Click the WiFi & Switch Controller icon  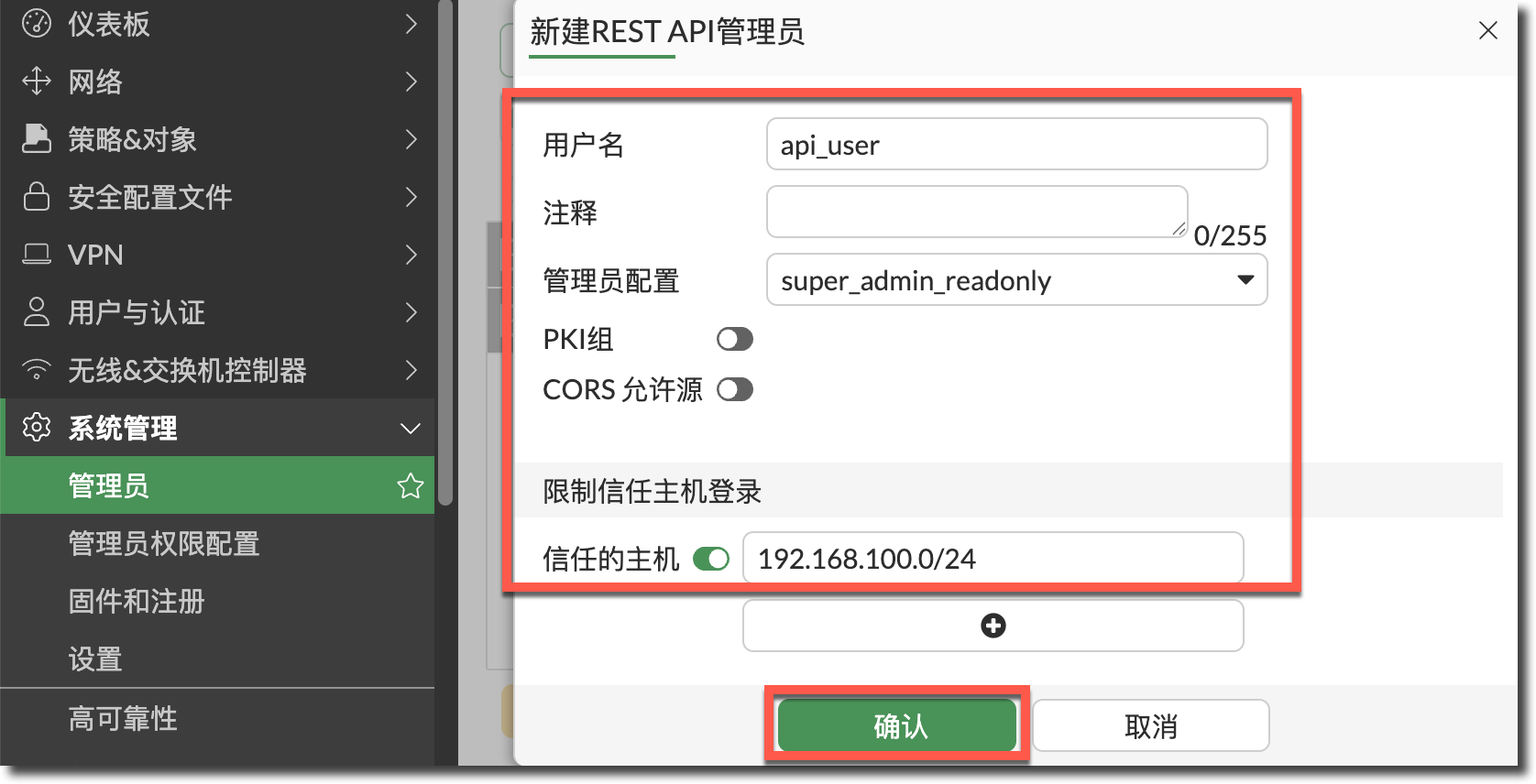pos(36,370)
